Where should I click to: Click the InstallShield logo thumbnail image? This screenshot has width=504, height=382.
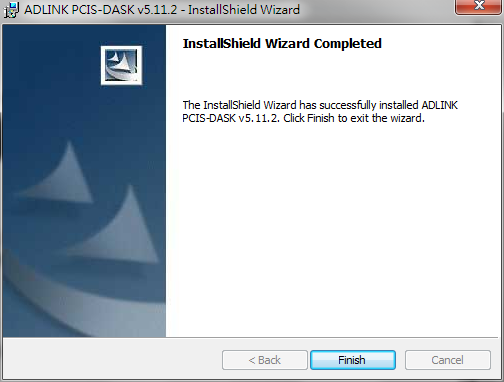pyautogui.click(x=121, y=65)
